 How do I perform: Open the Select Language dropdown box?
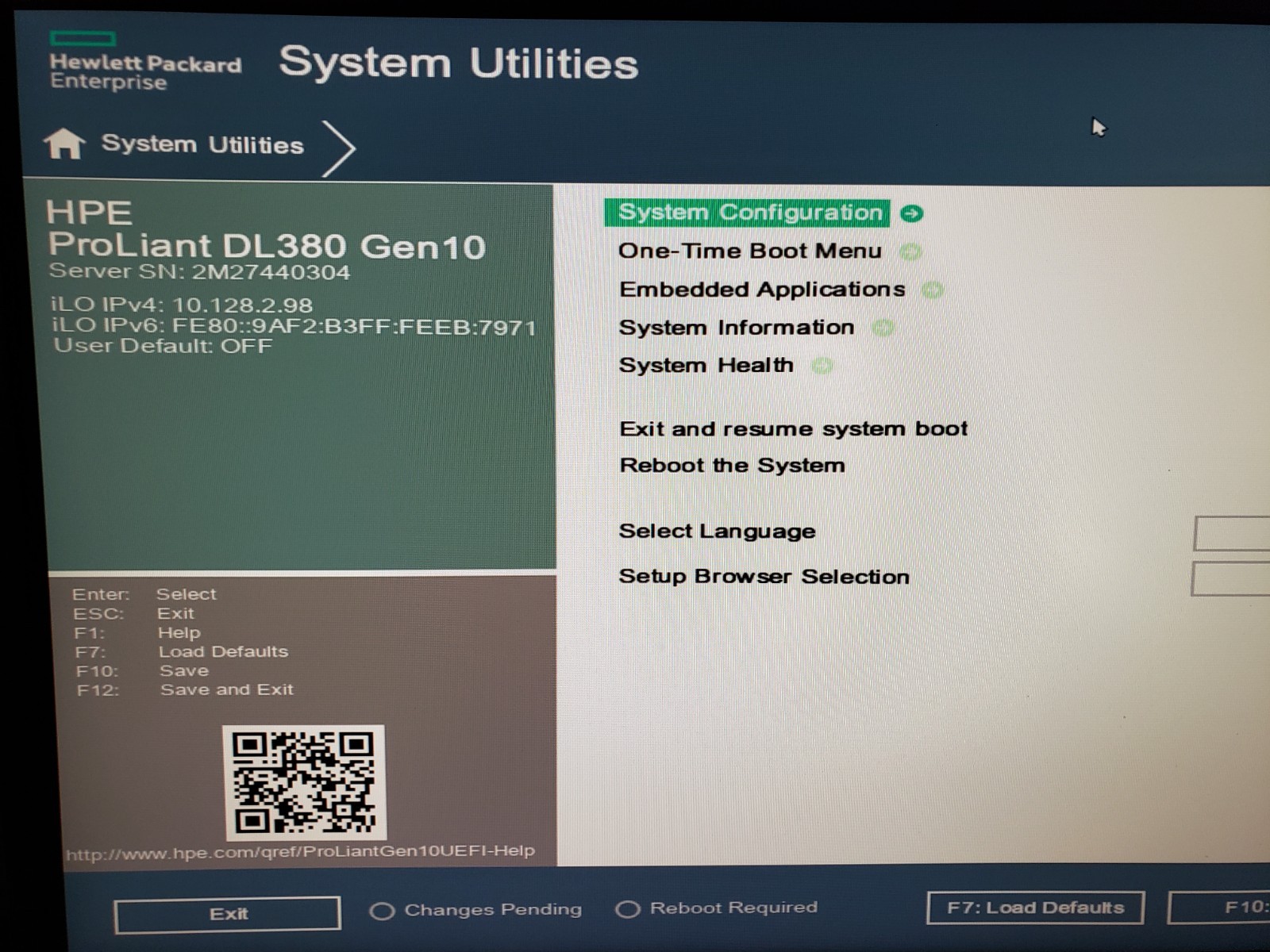[1232, 533]
